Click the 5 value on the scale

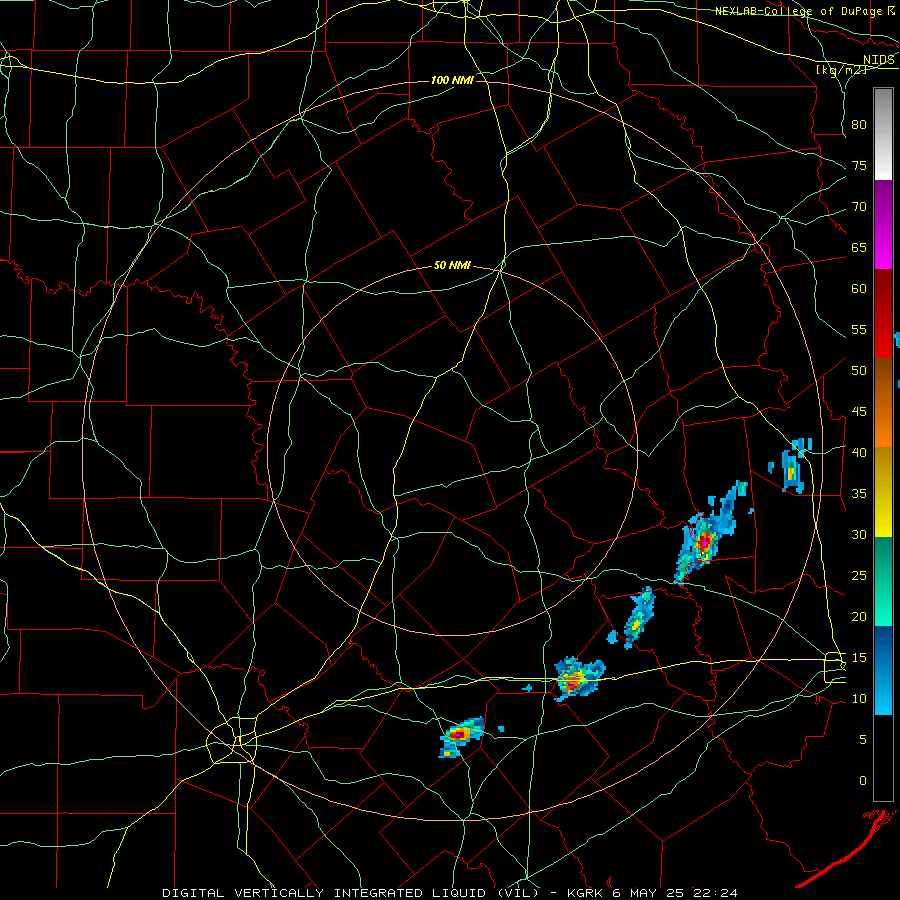pos(863,740)
